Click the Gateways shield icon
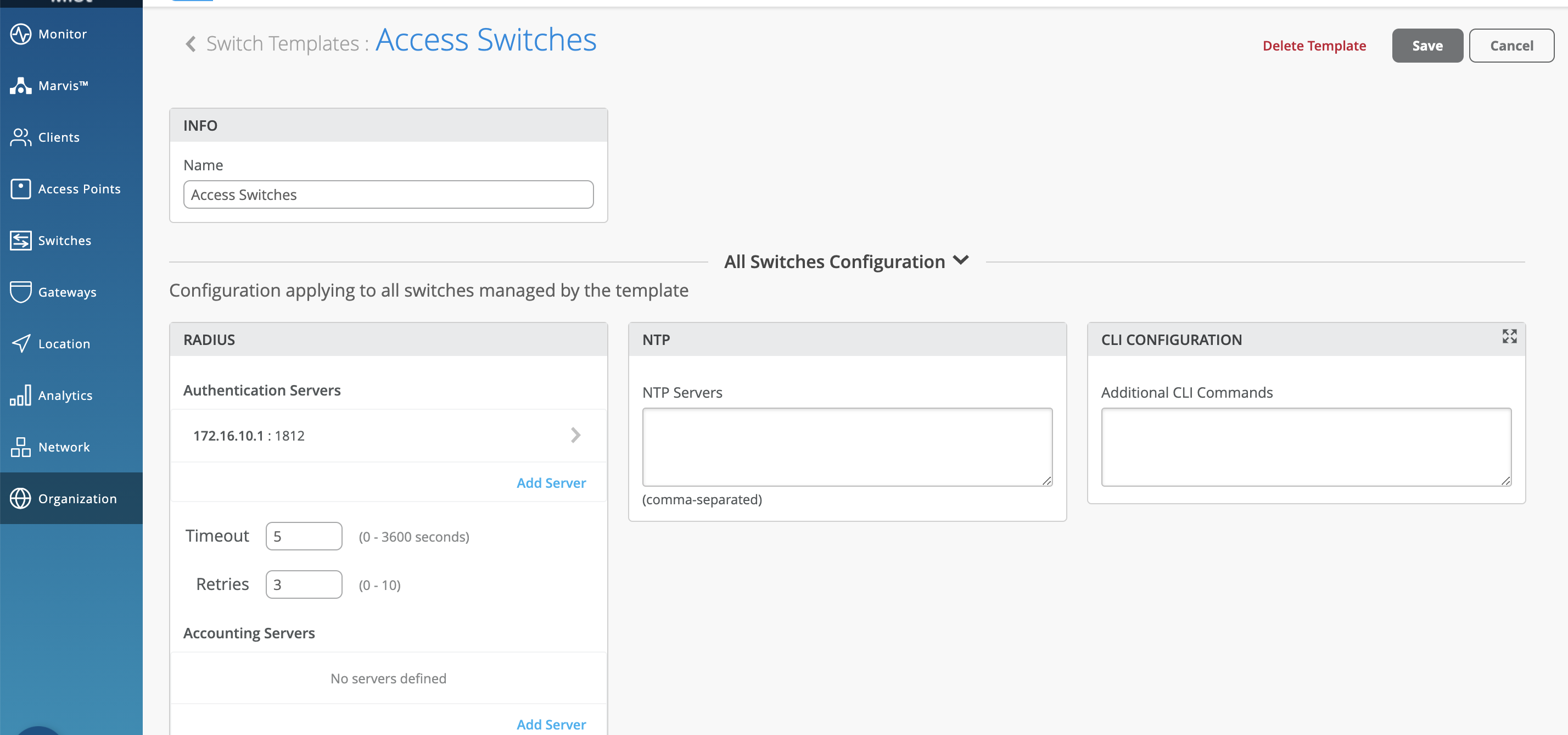 21,292
